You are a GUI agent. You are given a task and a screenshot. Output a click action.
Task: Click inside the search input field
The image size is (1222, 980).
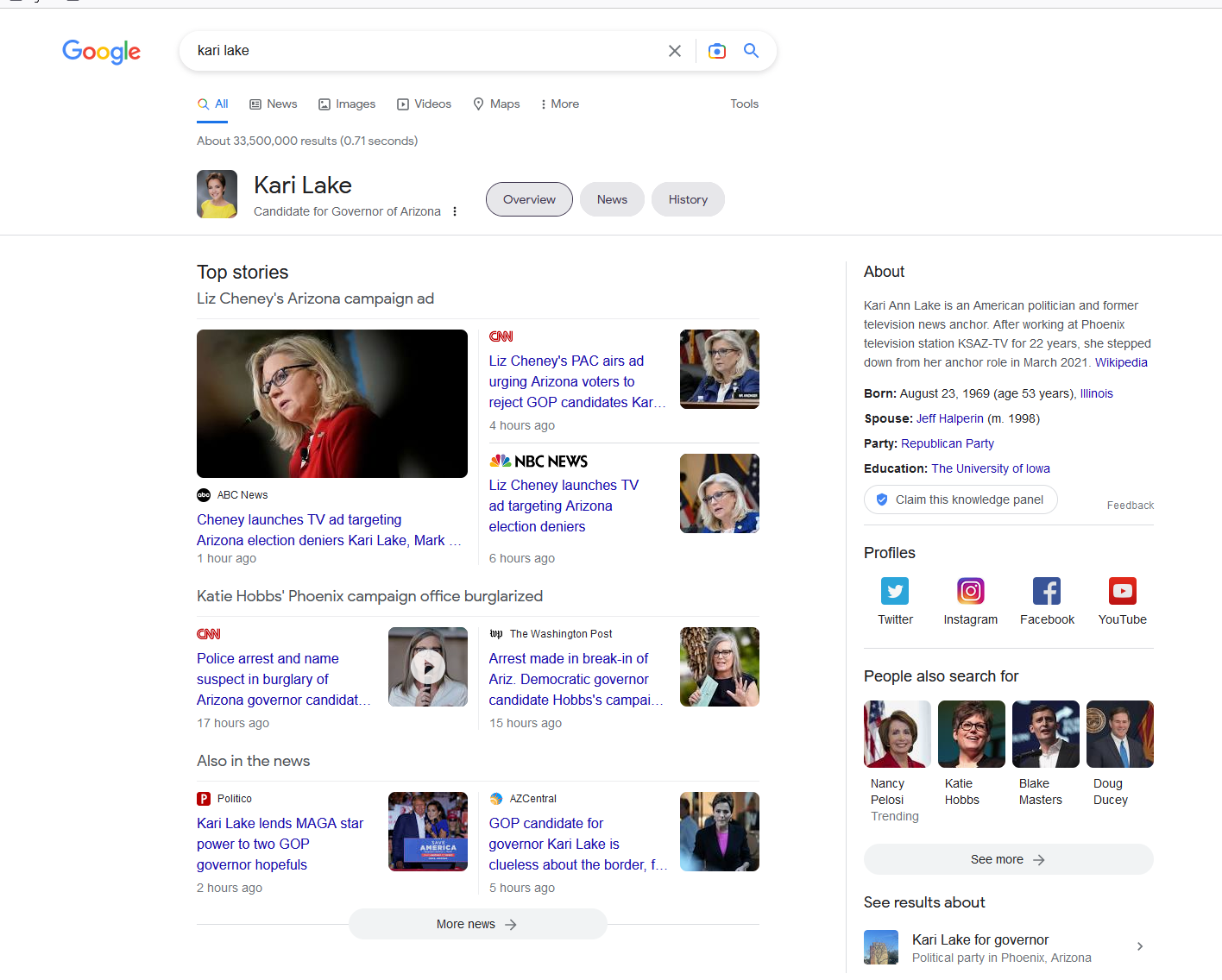[x=423, y=51]
